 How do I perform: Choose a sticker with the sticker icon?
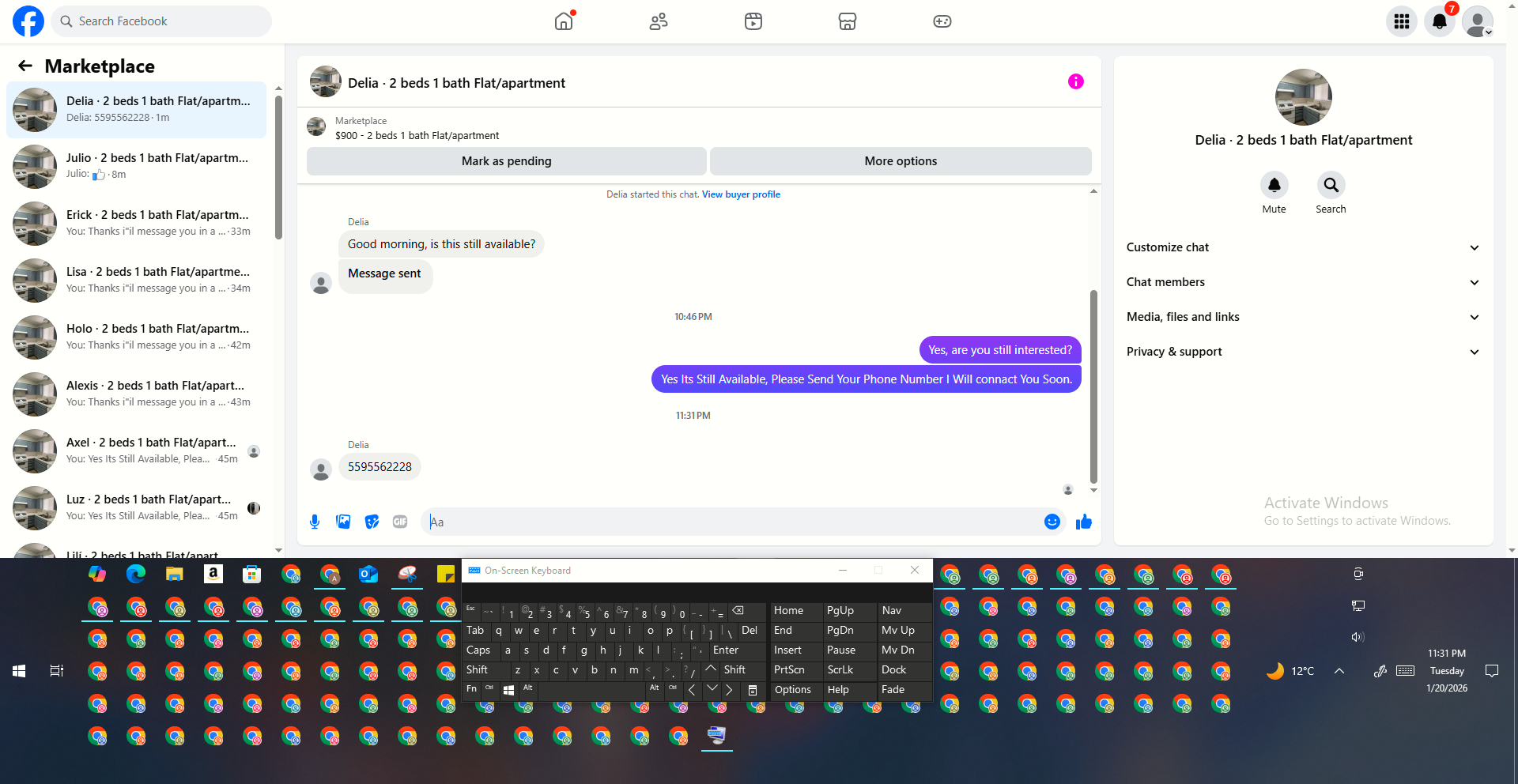point(372,522)
